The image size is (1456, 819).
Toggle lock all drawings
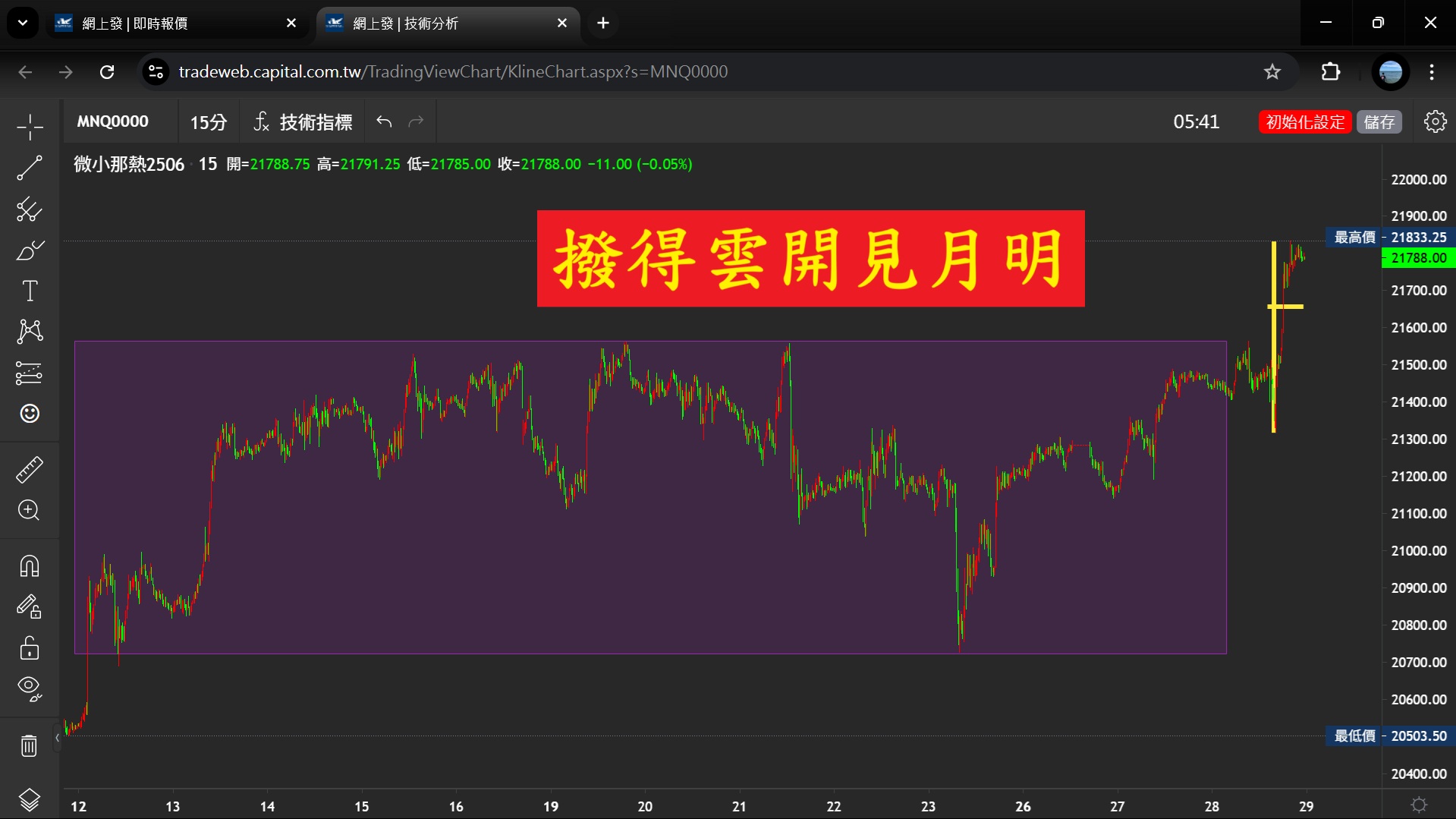click(30, 648)
